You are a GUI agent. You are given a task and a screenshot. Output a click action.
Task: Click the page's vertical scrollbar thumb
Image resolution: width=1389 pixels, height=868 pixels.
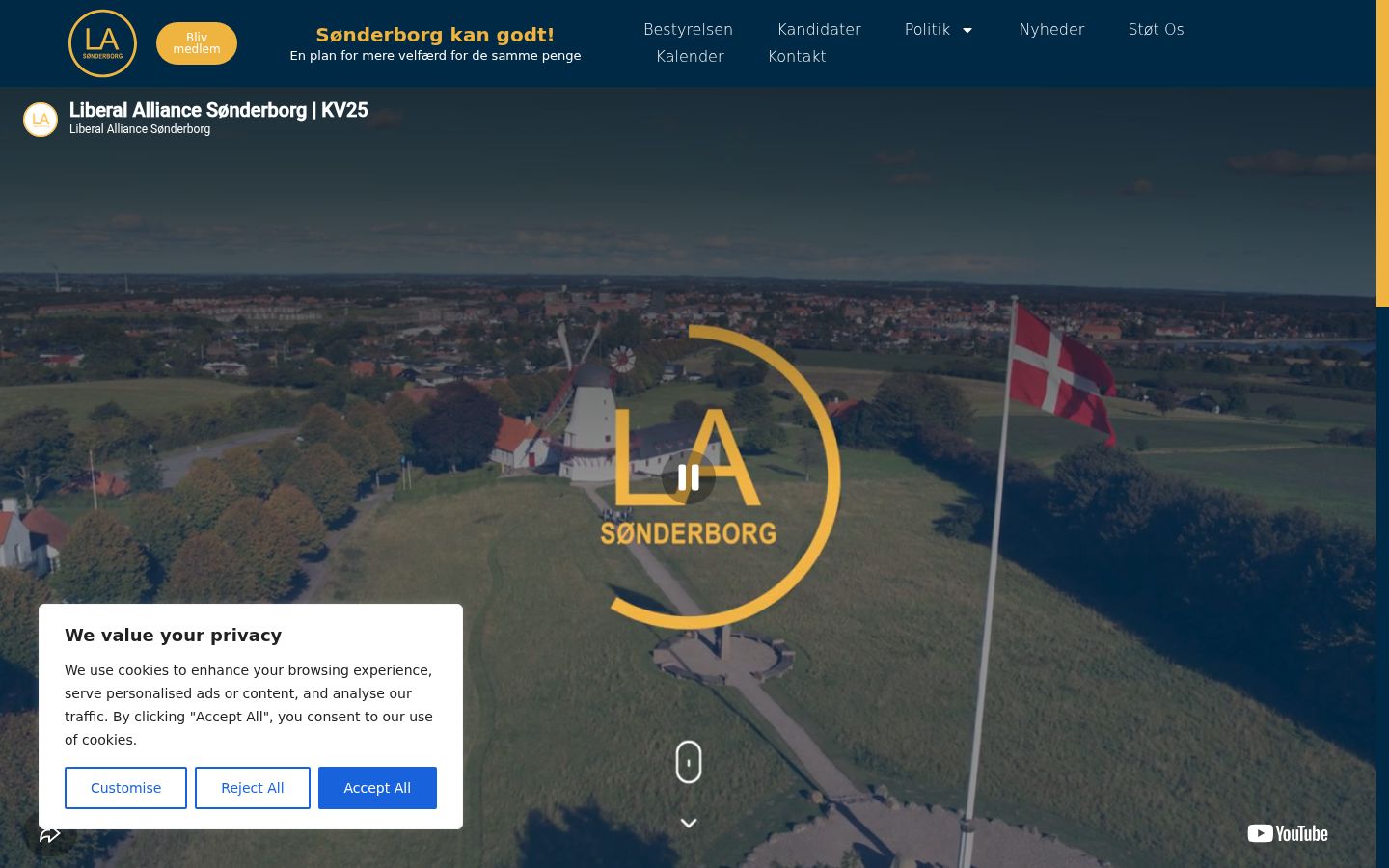pyautogui.click(x=1382, y=153)
